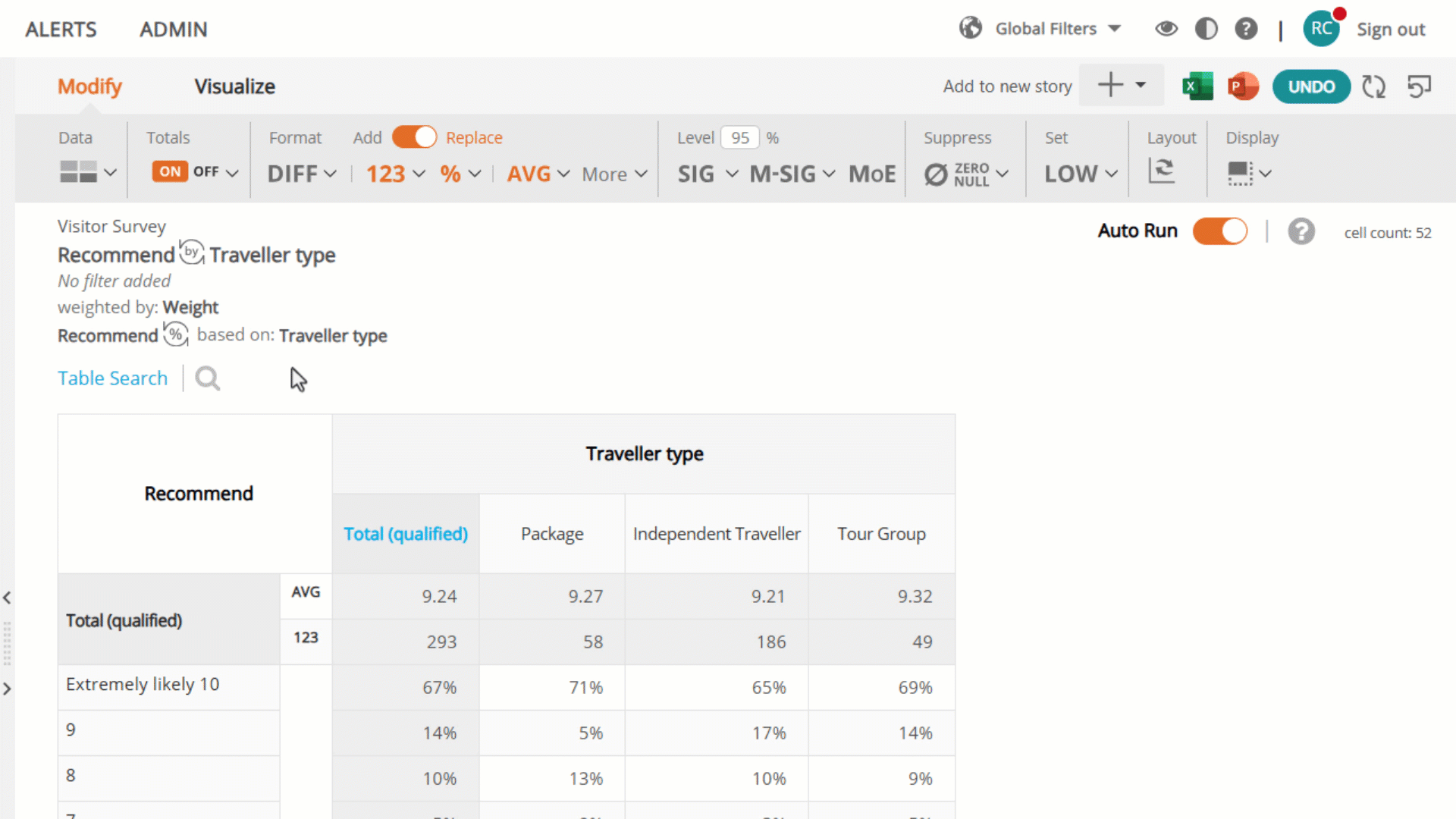1456x819 pixels.
Task: Click the % percentage format button
Action: pyautogui.click(x=450, y=174)
